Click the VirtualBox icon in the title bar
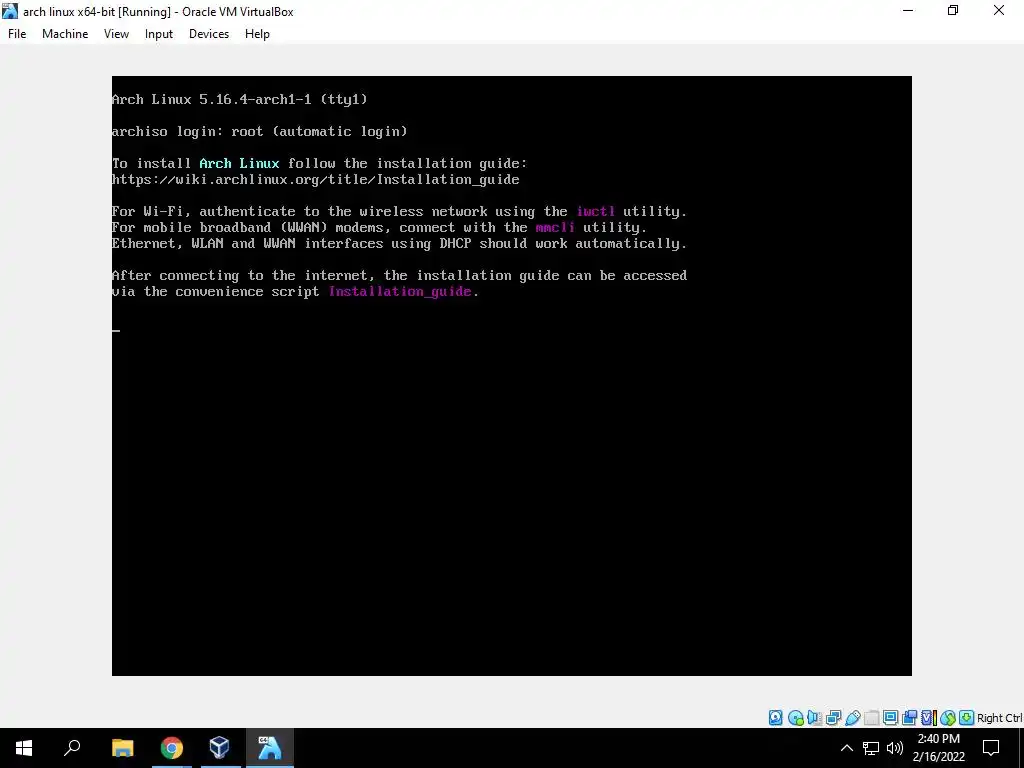1024x768 pixels. coord(10,11)
